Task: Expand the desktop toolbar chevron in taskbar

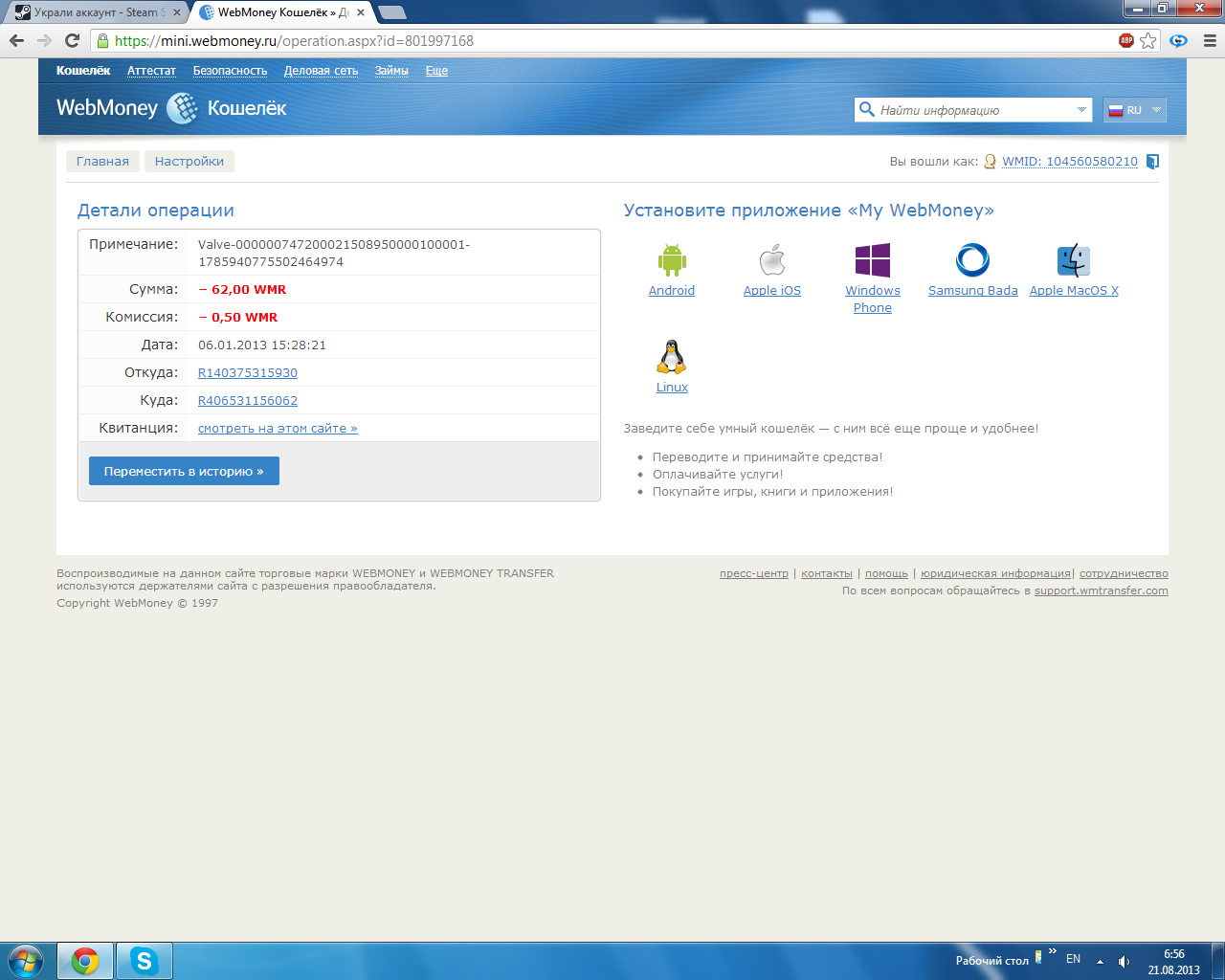Action: click(x=1053, y=952)
